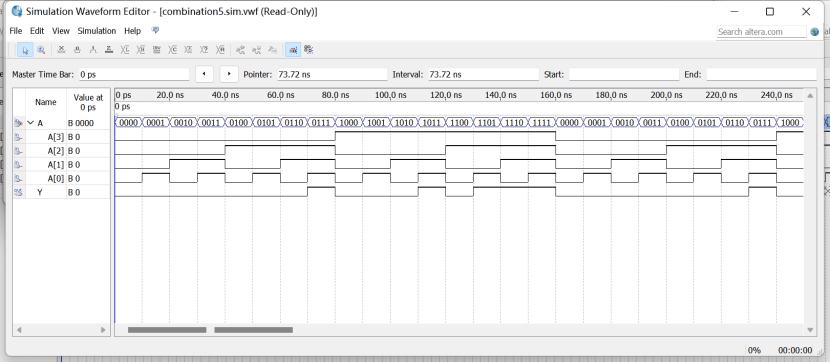Apply High Impedance (Z) value
Screen dimensions: 830x362
109,50
